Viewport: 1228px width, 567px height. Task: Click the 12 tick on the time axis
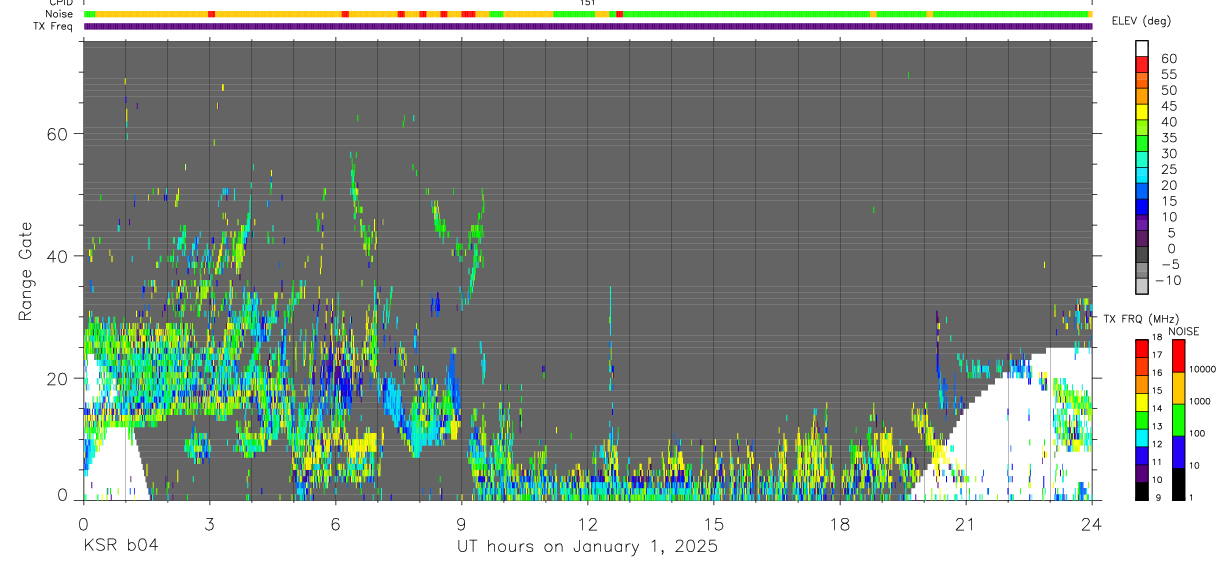587,523
